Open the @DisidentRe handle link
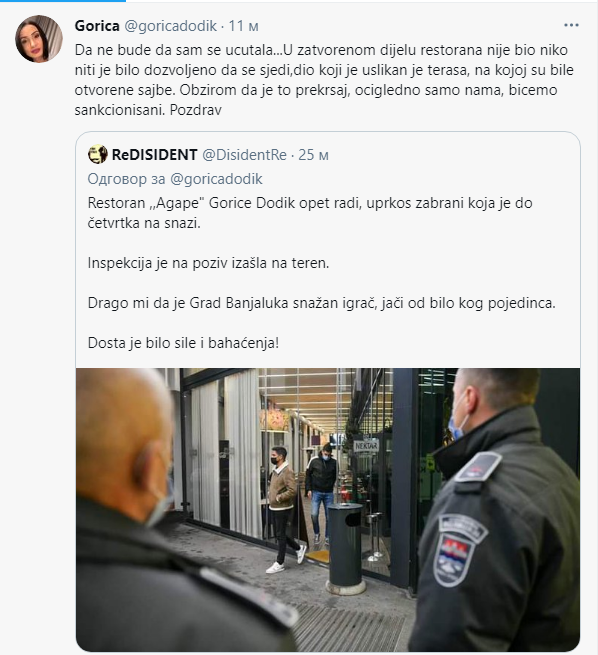This screenshot has height=655, width=598. click(x=244, y=155)
